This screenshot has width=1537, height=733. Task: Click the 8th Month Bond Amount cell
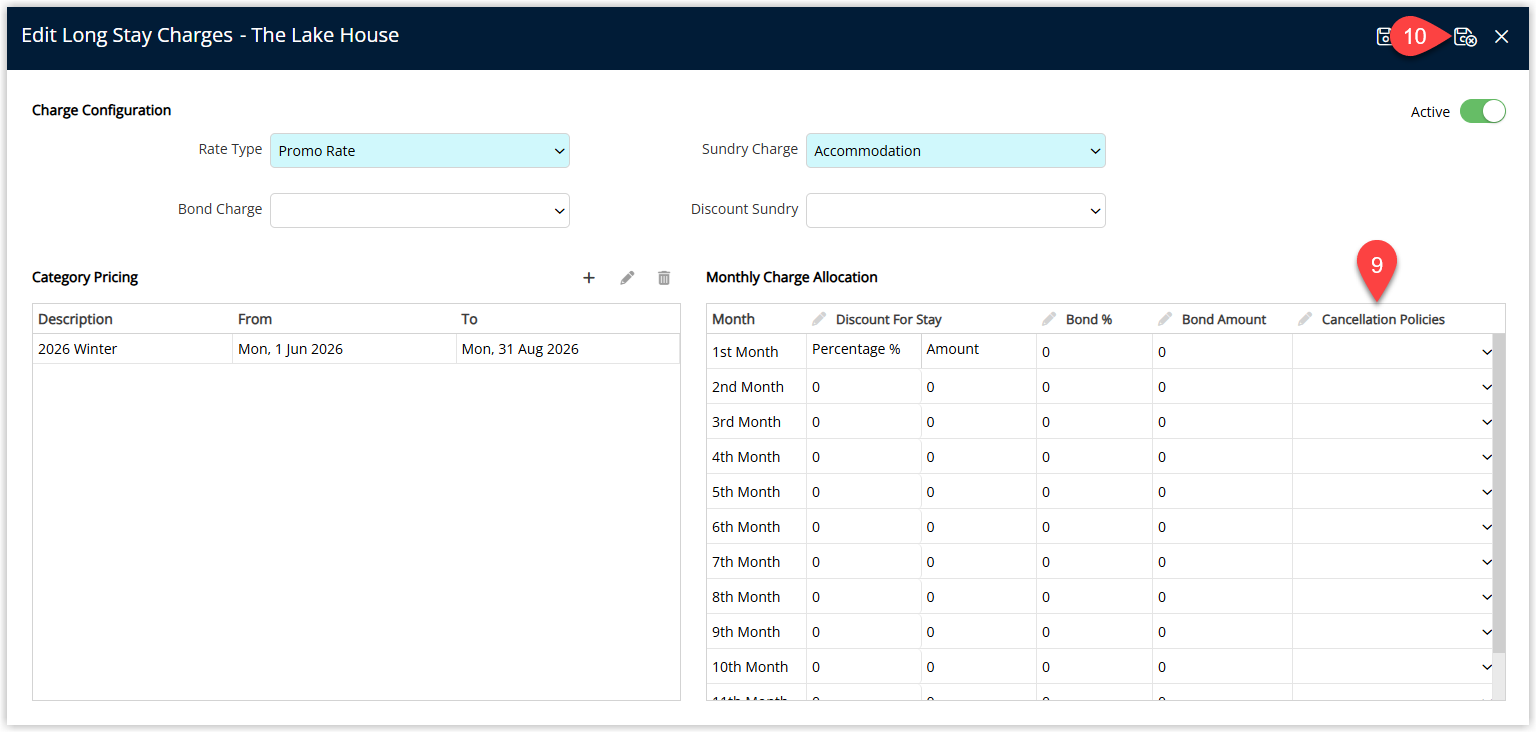click(1222, 597)
